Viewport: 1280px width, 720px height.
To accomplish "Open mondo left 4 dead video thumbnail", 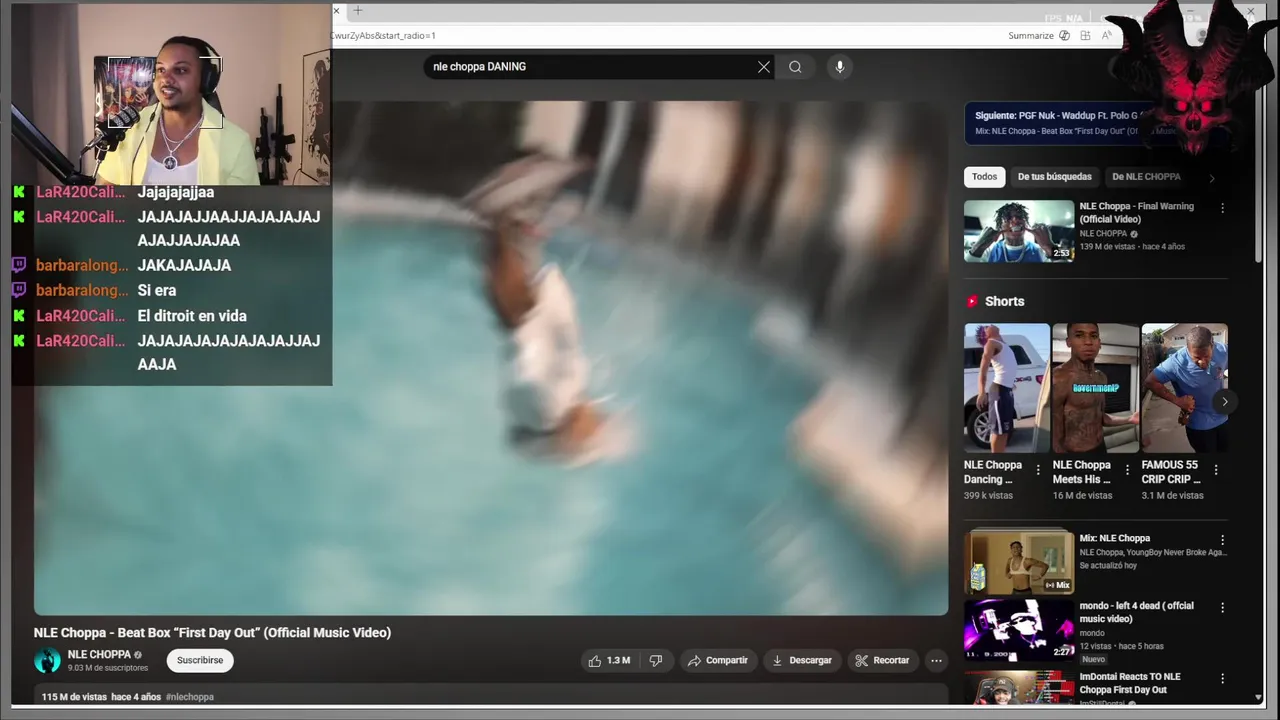I will point(1019,630).
